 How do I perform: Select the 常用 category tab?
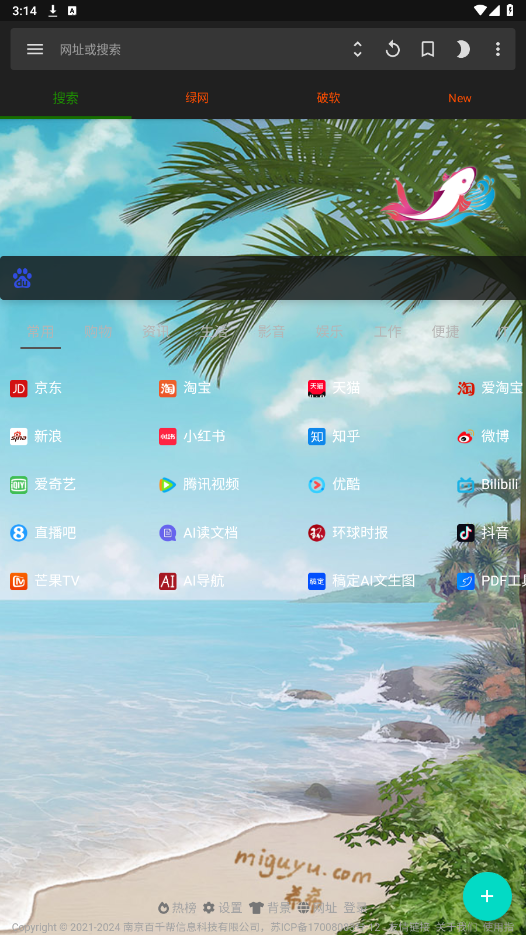(x=41, y=332)
